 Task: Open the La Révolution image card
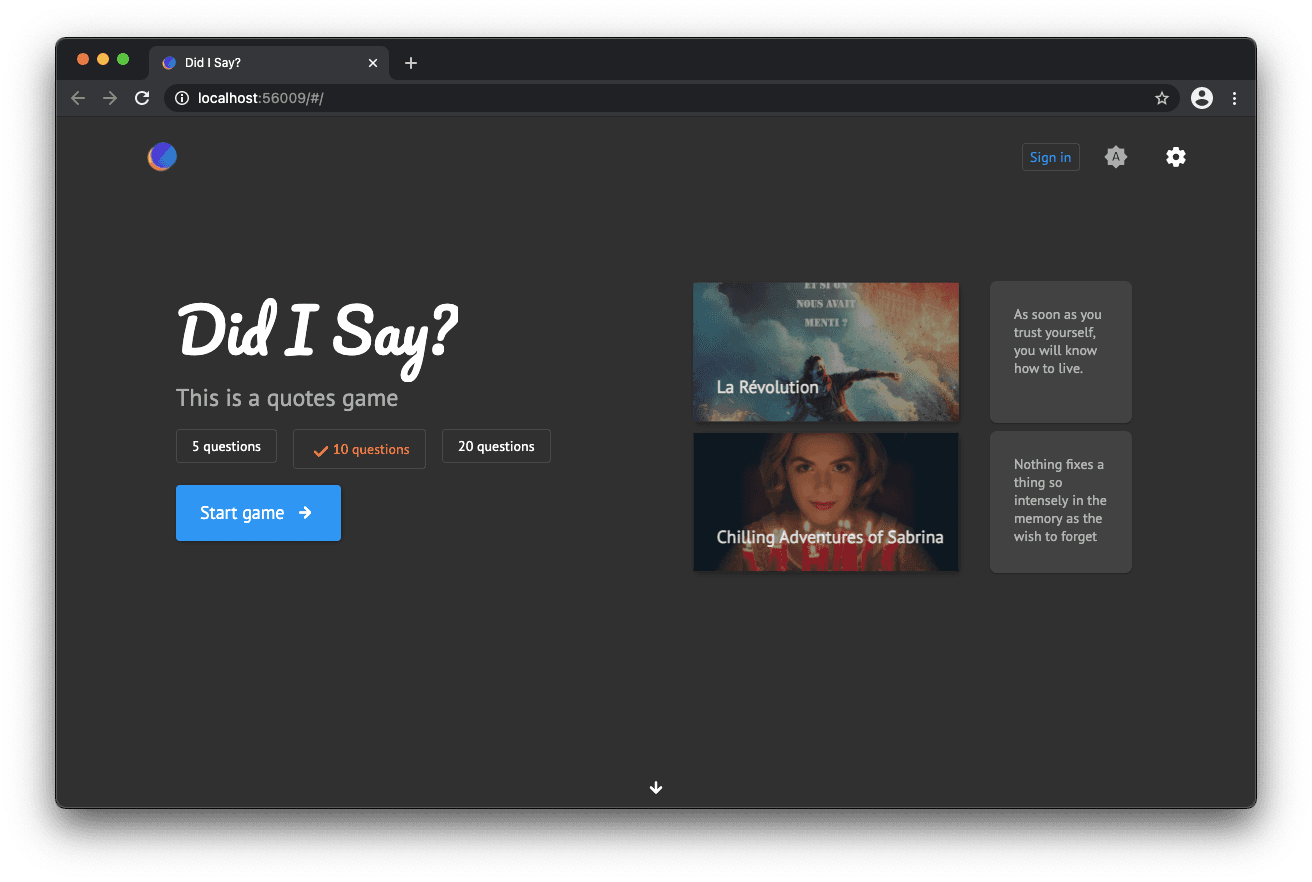[x=826, y=351]
